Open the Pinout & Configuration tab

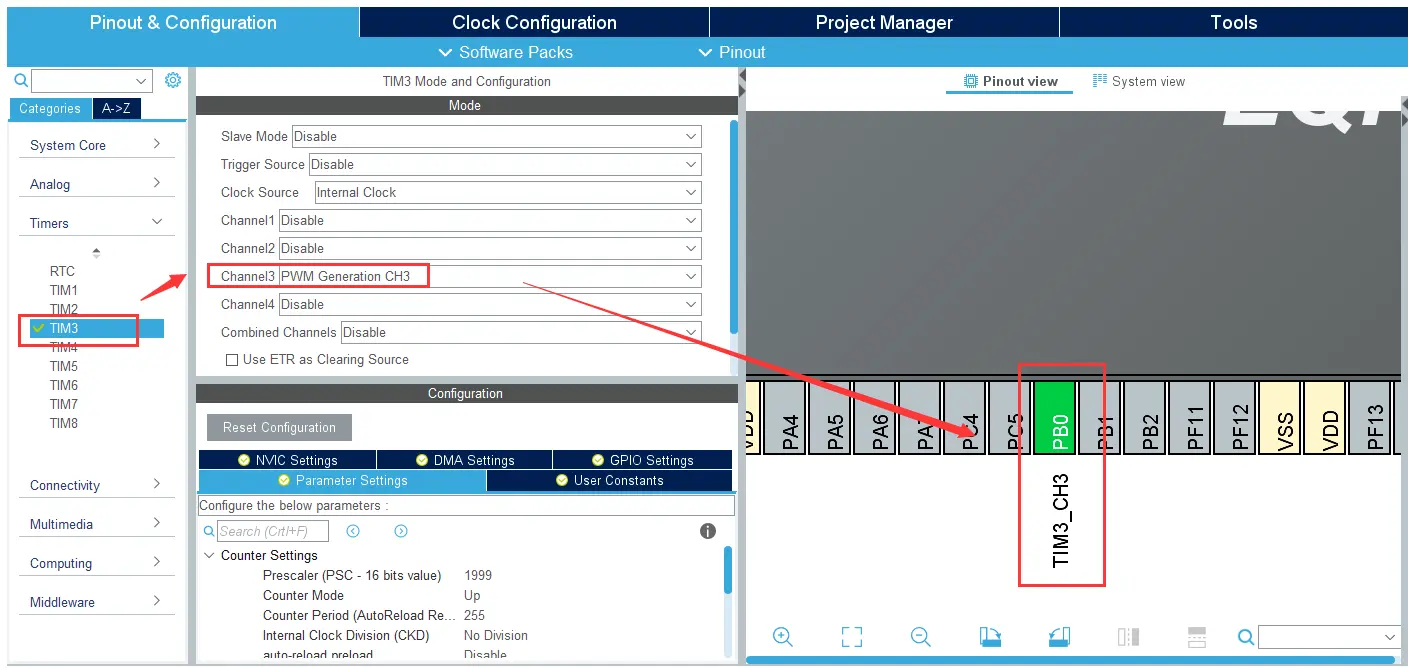click(183, 22)
